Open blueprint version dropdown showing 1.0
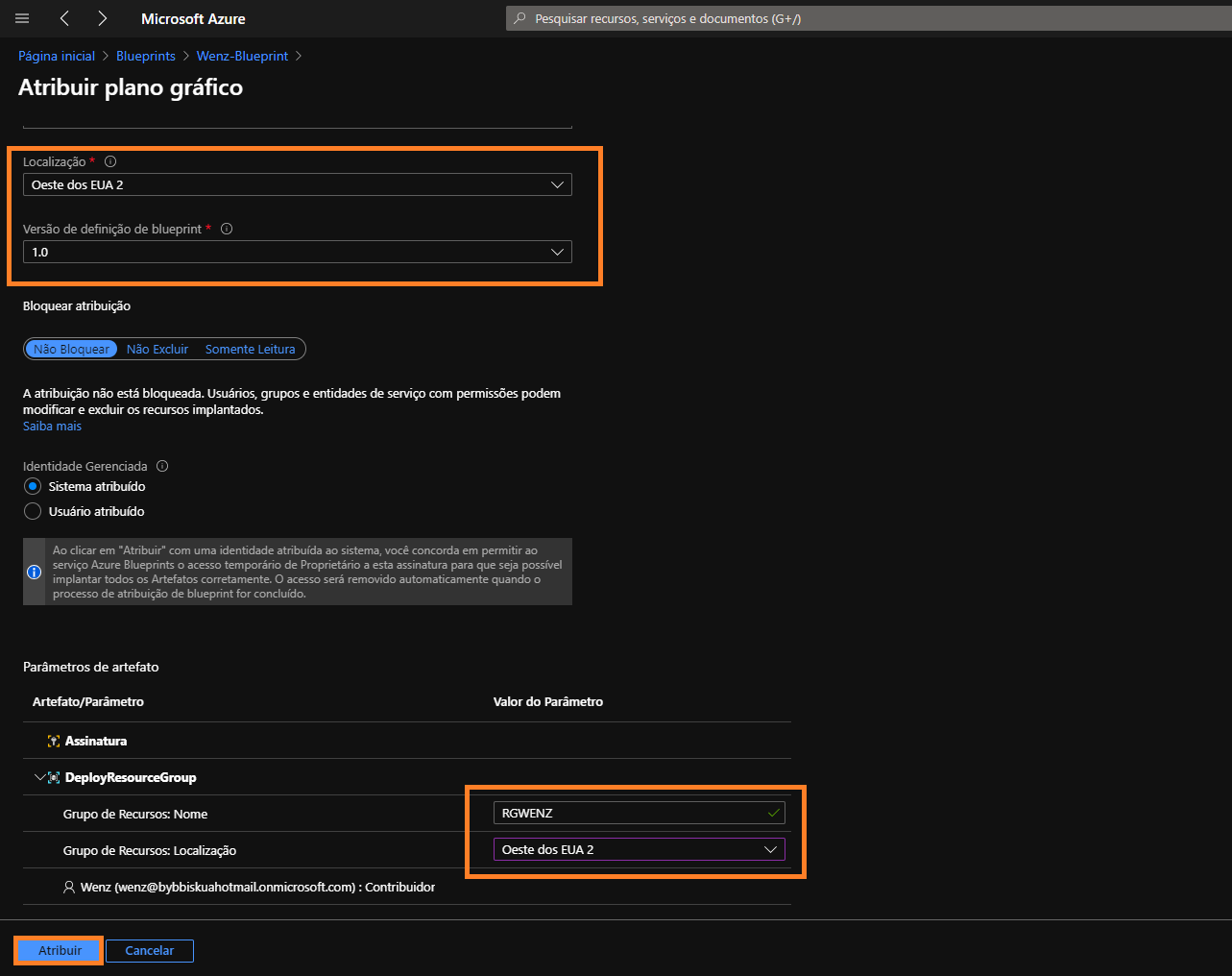The height and width of the screenshot is (976, 1232). pyautogui.click(x=298, y=252)
